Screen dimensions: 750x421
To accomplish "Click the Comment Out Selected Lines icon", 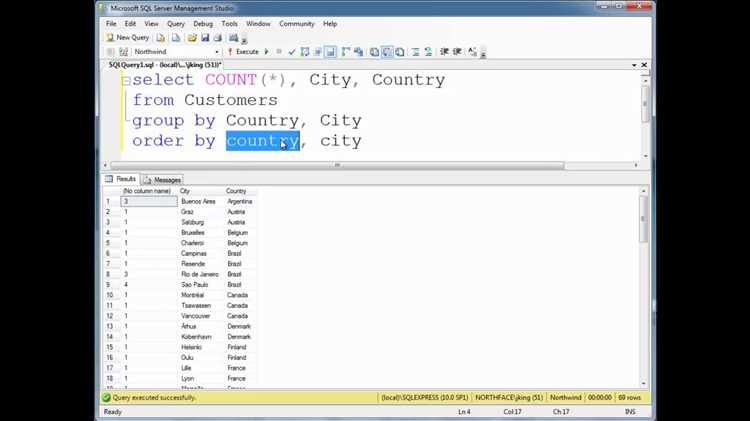I will pos(415,52).
